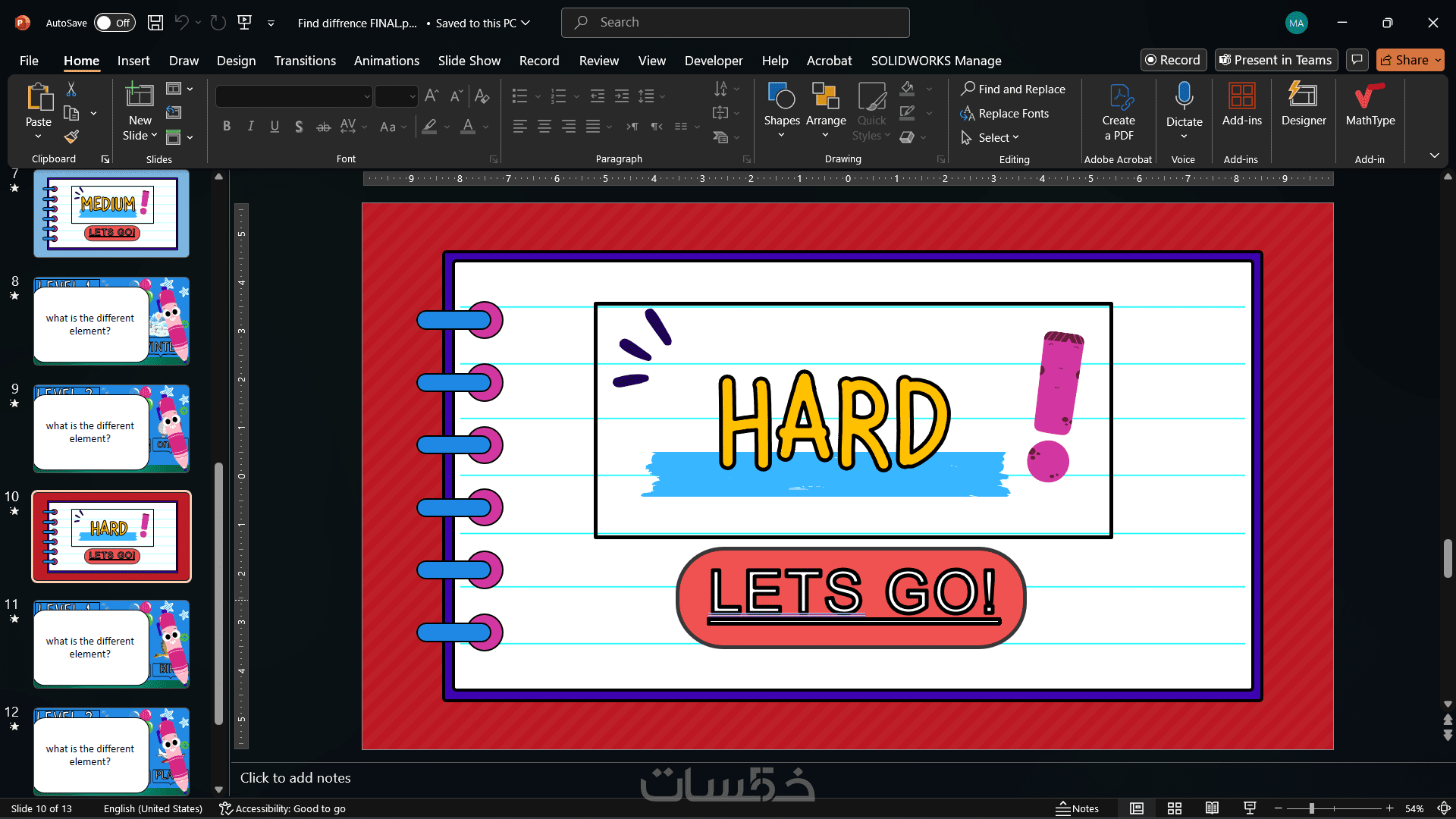Toggle the Notes pane button
The image size is (1456, 819).
tap(1077, 808)
